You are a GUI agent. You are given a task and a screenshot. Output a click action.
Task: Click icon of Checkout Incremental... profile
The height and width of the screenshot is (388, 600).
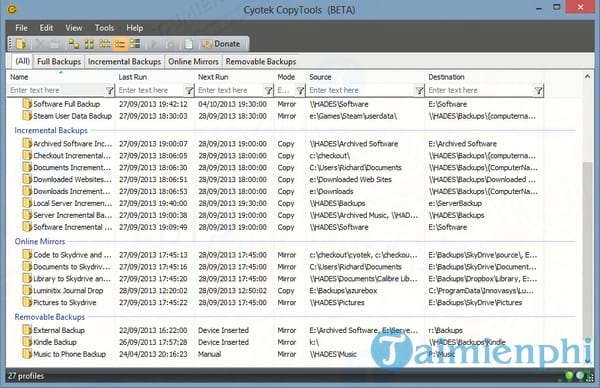click(x=27, y=155)
